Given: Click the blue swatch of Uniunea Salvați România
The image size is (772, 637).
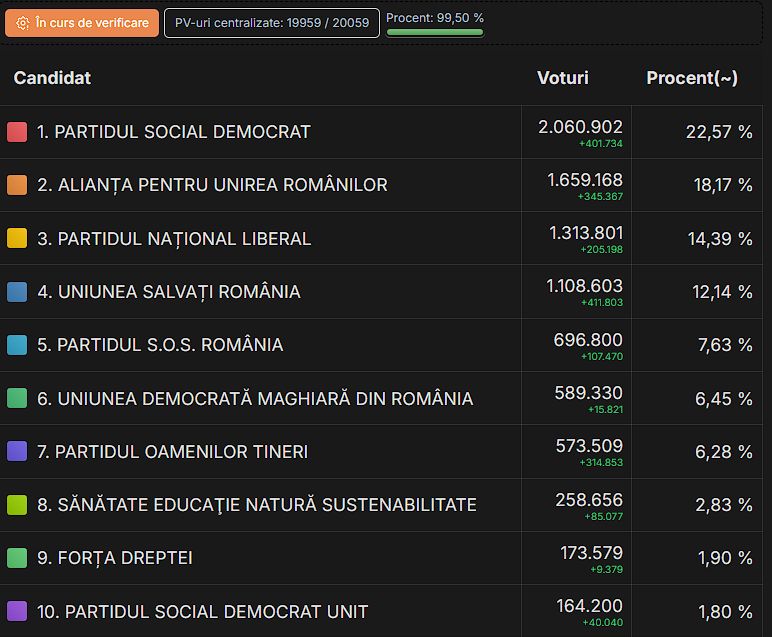Looking at the screenshot, I should [17, 291].
